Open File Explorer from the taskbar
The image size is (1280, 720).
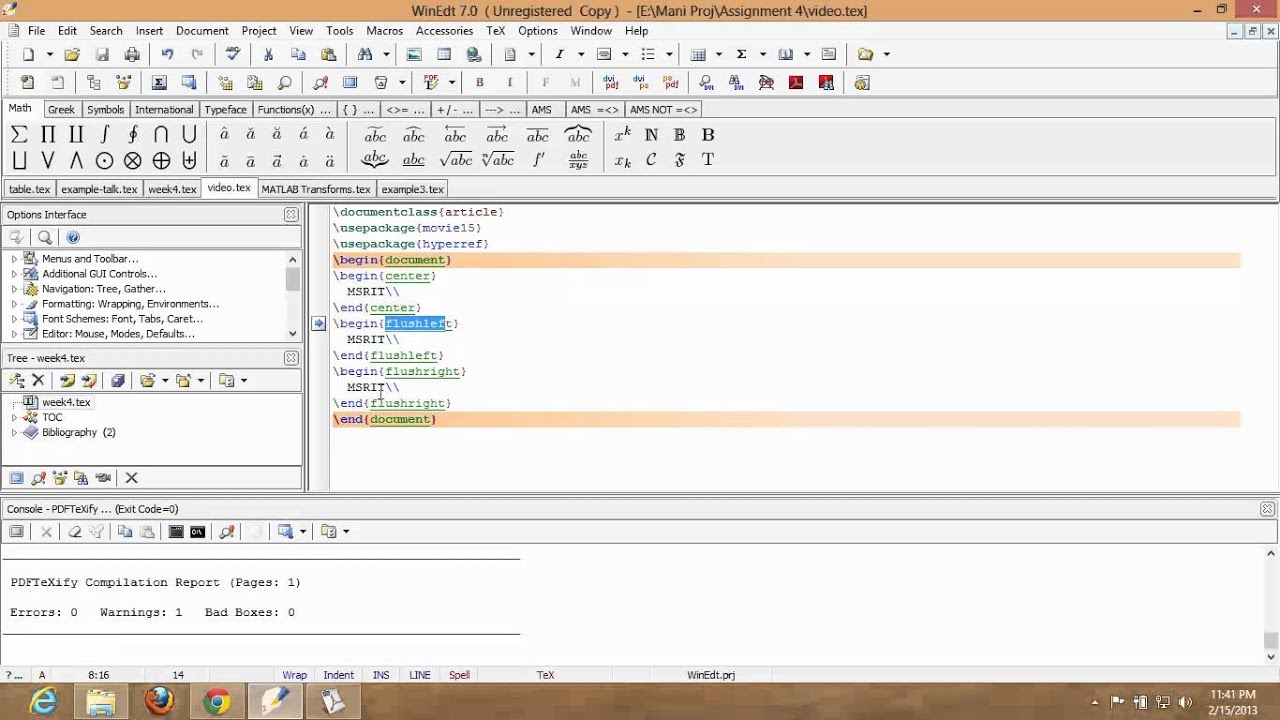101,702
